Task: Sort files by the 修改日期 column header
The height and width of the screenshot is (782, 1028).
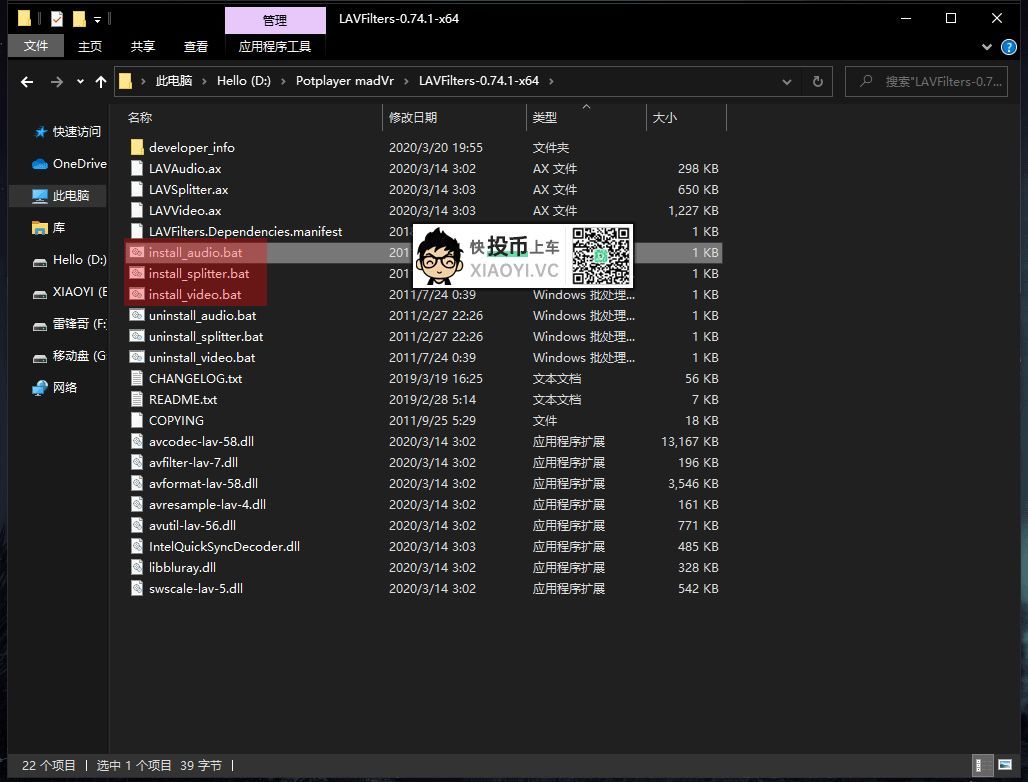Action: pos(413,118)
